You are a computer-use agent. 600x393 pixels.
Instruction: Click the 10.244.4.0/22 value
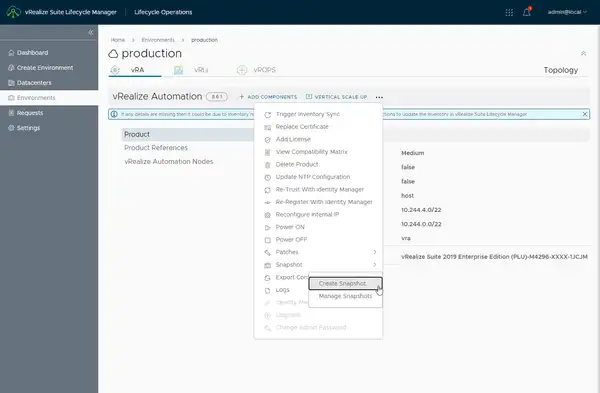tap(421, 210)
